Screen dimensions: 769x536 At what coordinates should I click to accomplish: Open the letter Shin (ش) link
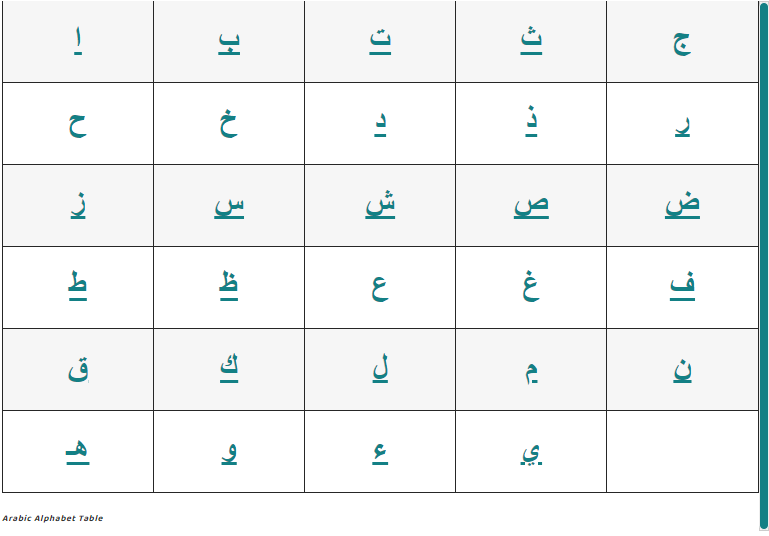tap(380, 205)
